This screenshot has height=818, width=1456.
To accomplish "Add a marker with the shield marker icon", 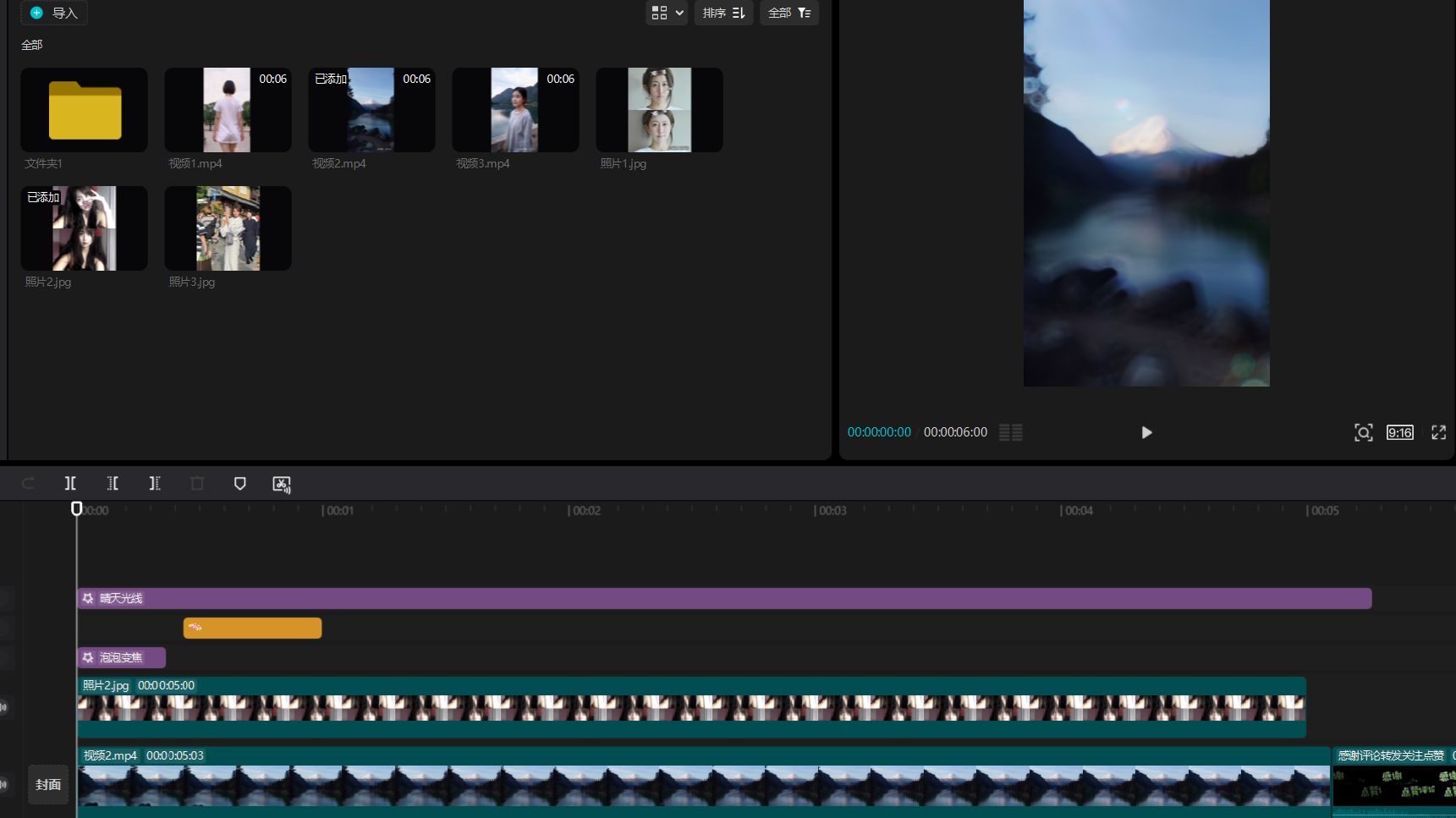I will tap(239, 483).
